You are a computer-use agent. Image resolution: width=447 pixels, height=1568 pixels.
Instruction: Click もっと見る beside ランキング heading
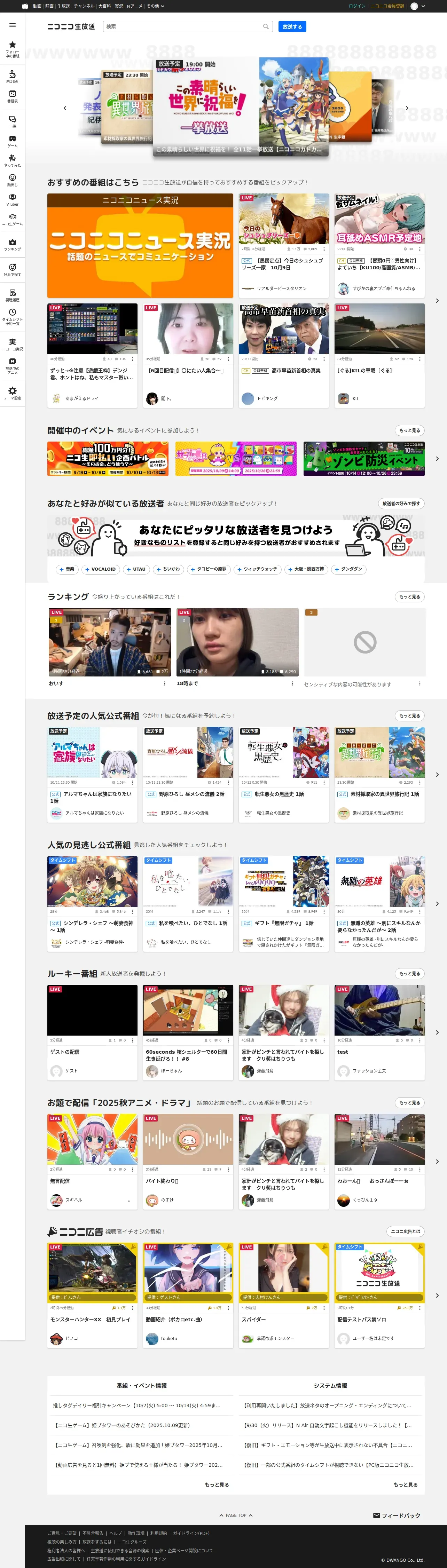409,596
